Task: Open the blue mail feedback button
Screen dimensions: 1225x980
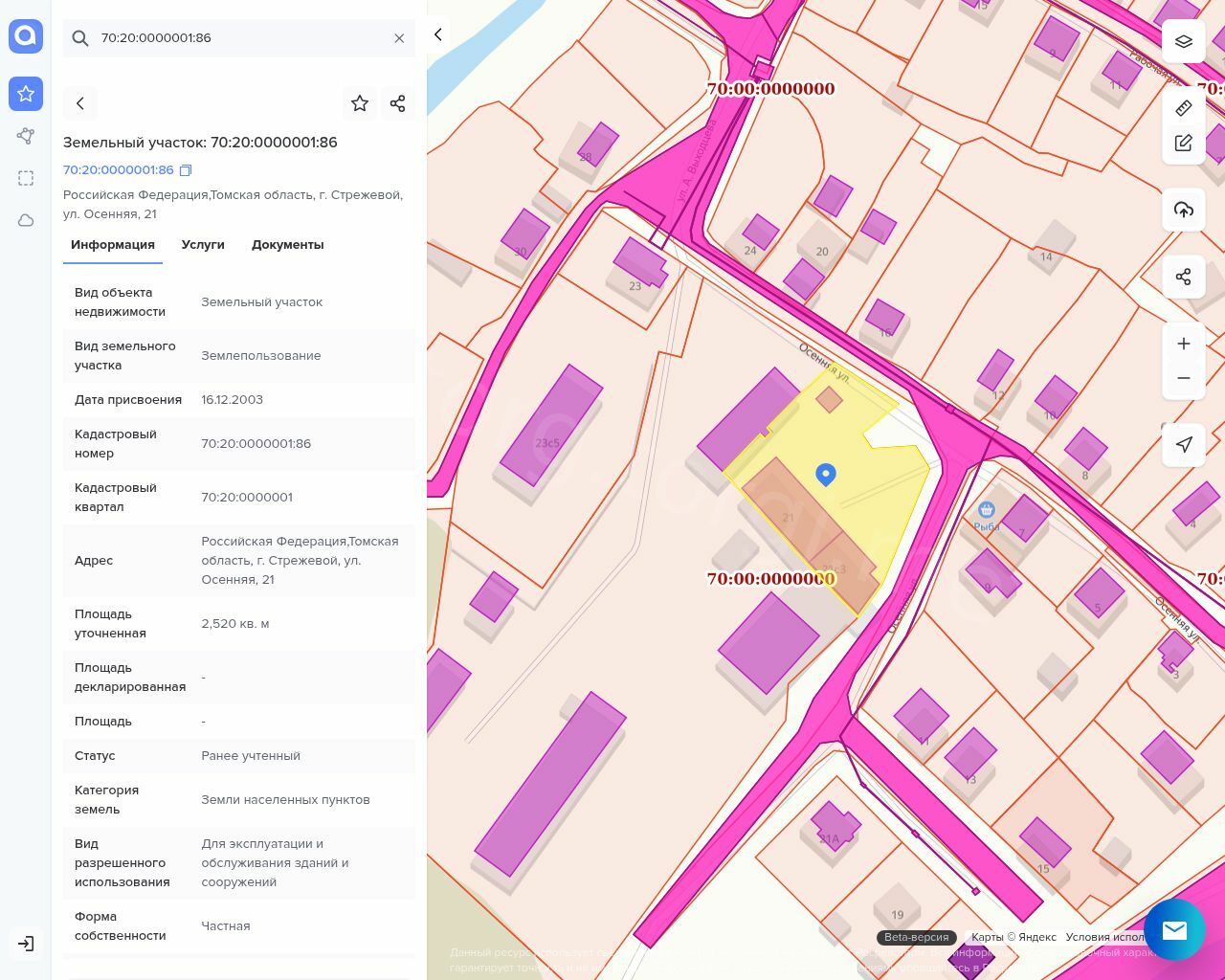Action: 1174,930
